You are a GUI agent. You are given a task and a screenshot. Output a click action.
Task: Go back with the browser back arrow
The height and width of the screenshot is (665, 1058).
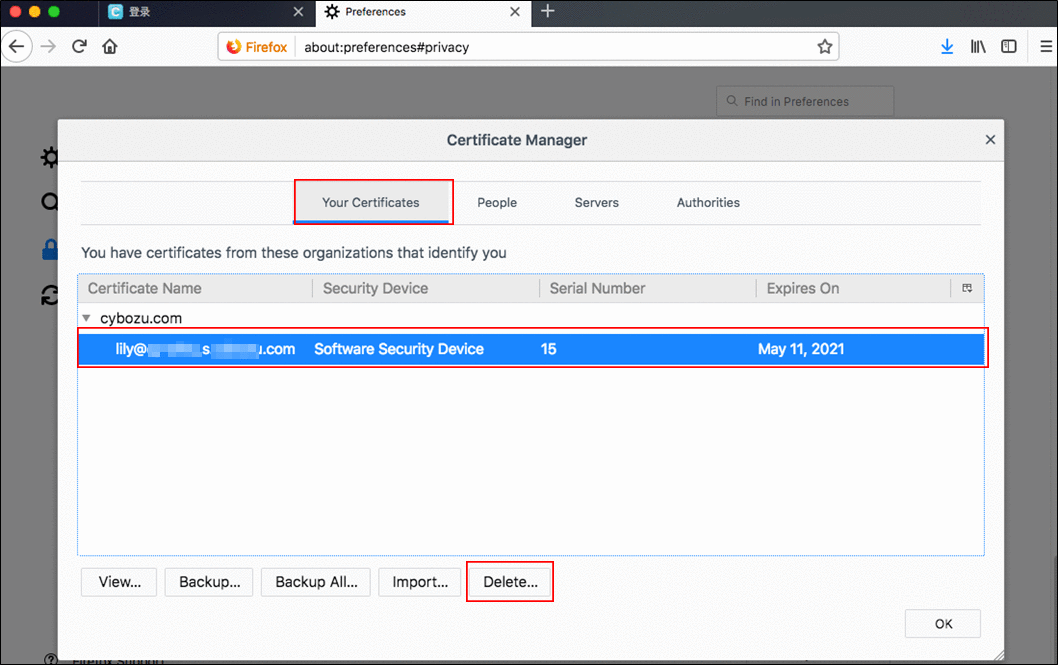pyautogui.click(x=17, y=47)
